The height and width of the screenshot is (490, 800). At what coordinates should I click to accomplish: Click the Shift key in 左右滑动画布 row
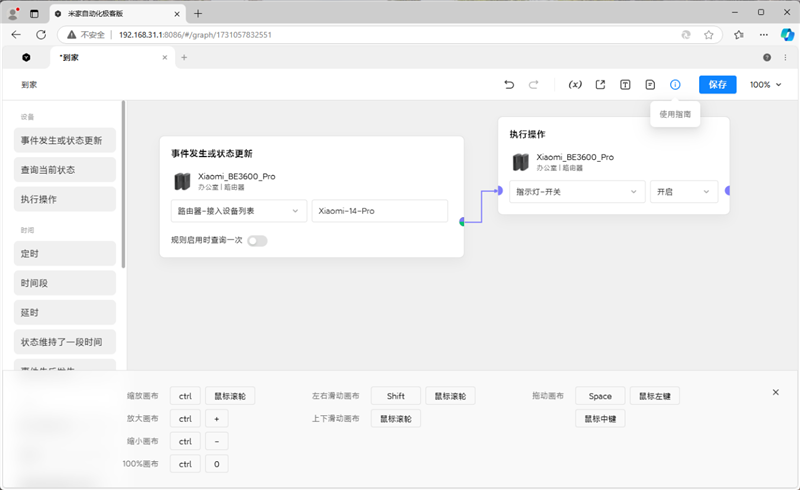pos(395,396)
